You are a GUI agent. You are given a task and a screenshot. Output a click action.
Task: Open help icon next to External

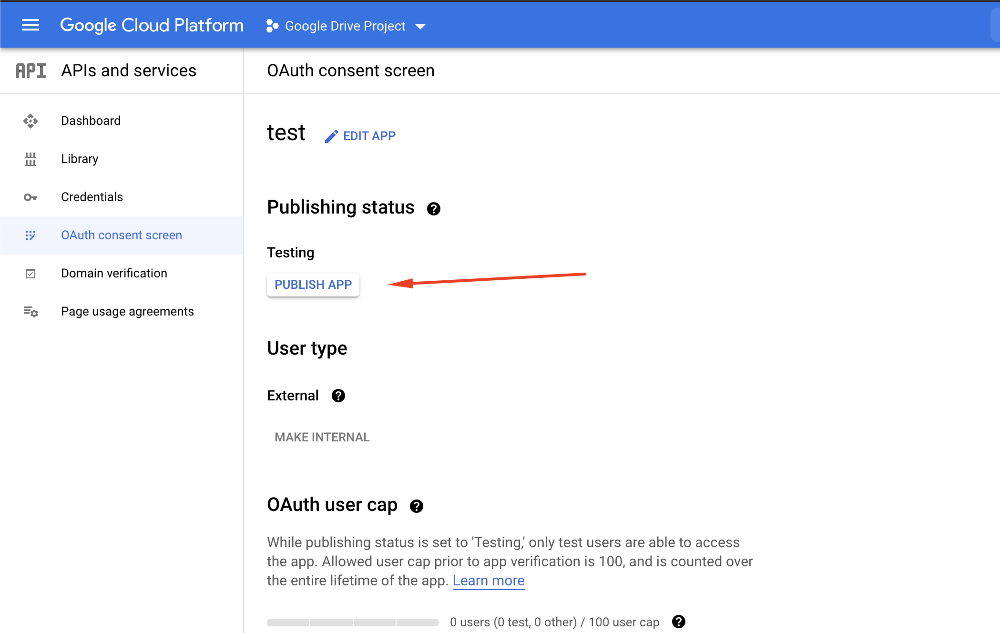(x=339, y=396)
